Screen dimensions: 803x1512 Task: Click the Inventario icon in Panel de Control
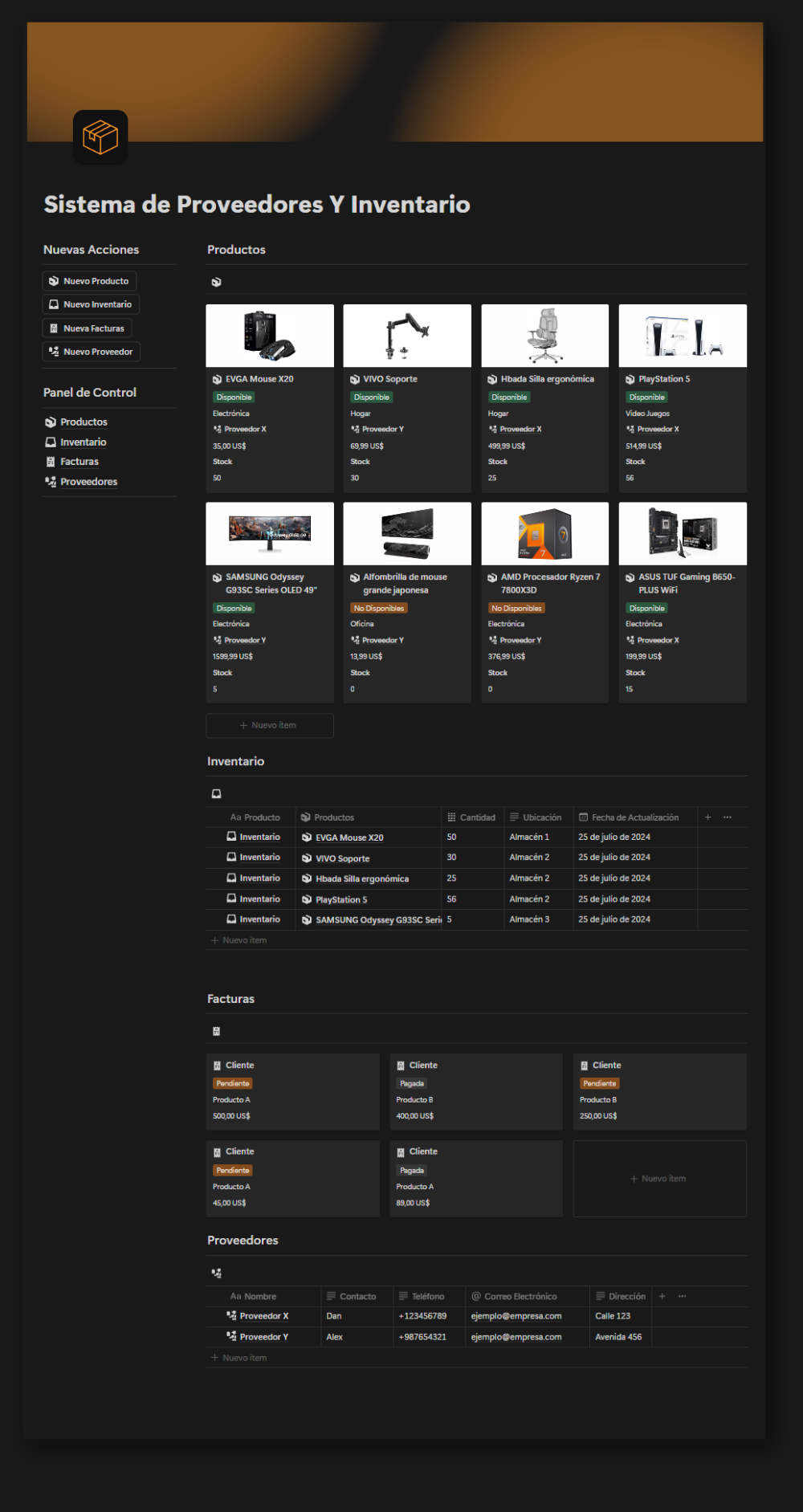(51, 442)
